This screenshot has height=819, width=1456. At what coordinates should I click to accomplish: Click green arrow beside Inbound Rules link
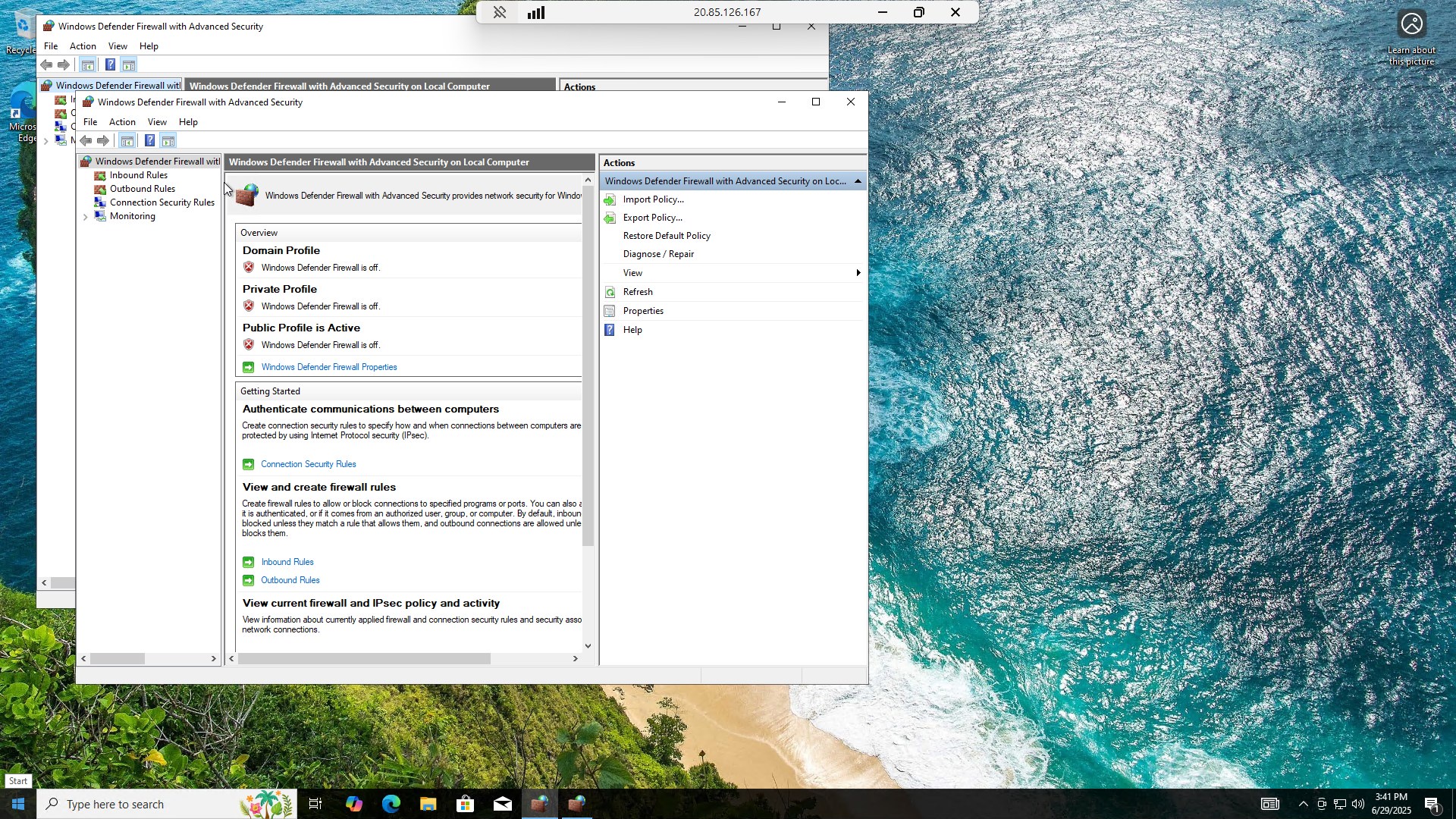click(x=249, y=562)
